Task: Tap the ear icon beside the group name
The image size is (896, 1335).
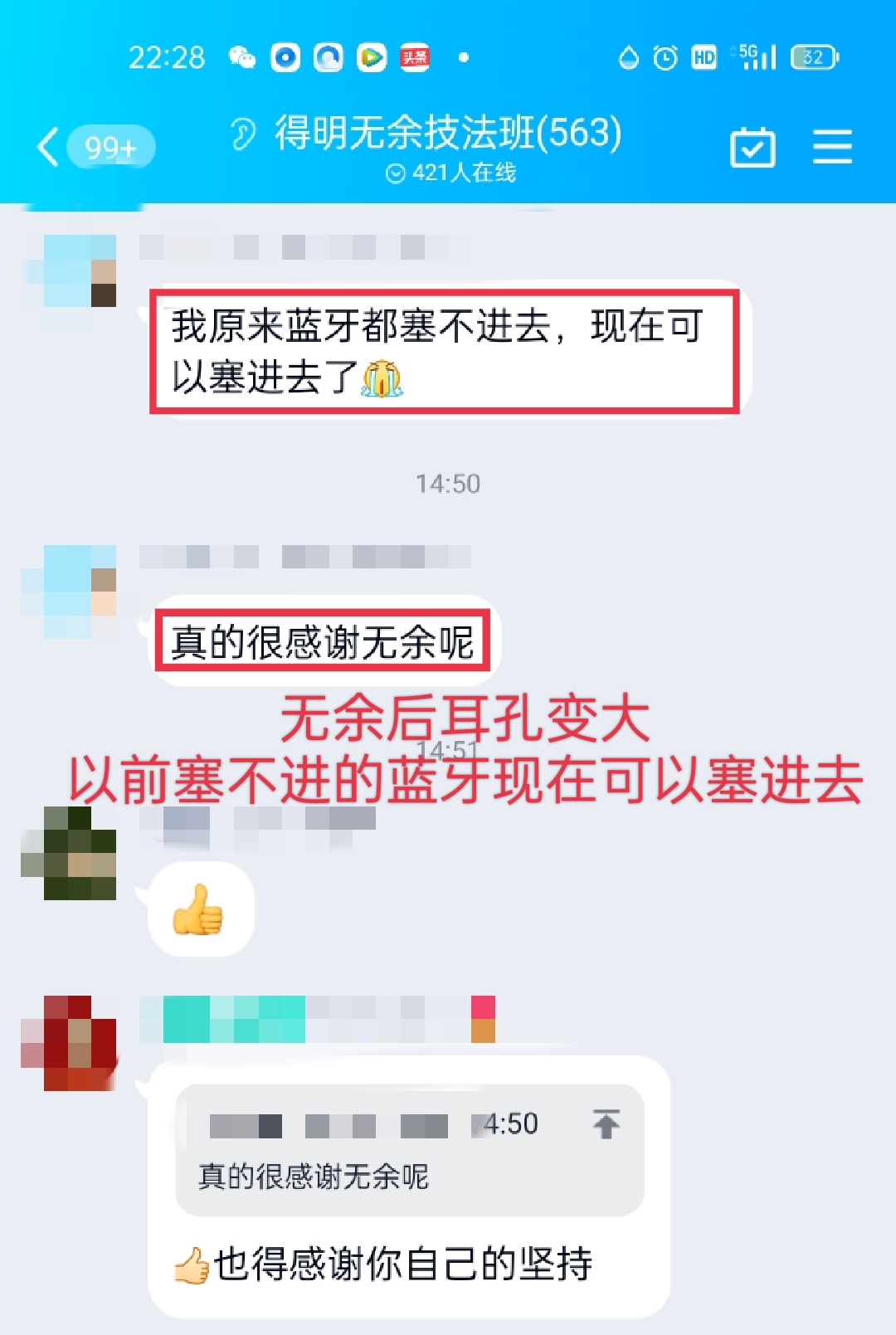Action: [x=242, y=134]
